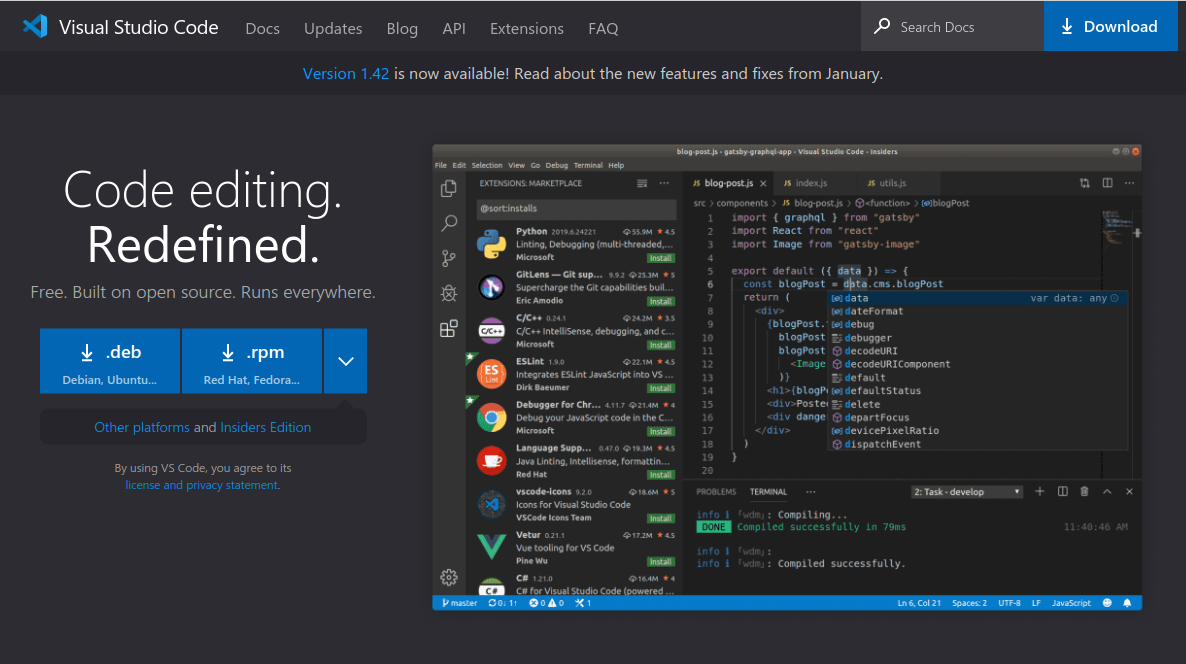Click the Language Support Java extension icon
This screenshot has width=1186, height=664.
click(492, 461)
